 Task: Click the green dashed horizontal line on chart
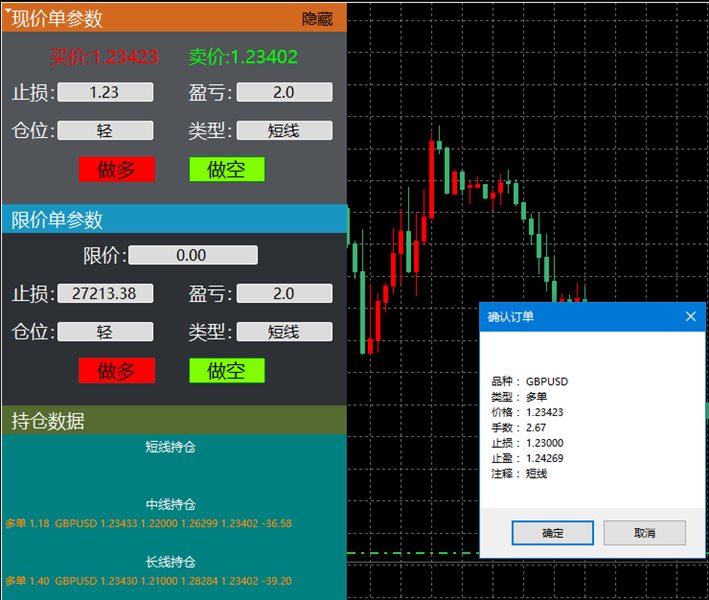click(x=413, y=553)
